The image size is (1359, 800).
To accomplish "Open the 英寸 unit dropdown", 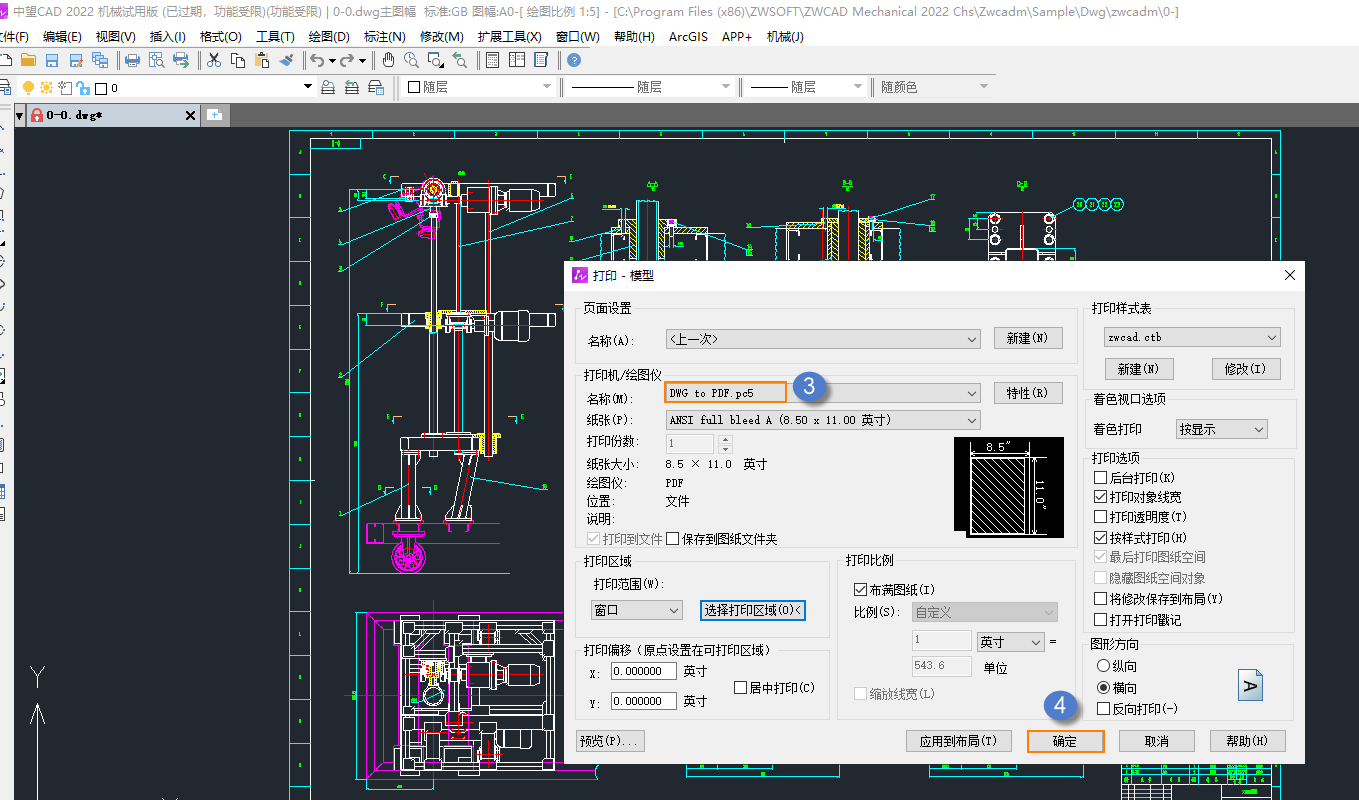I will pos(1010,642).
